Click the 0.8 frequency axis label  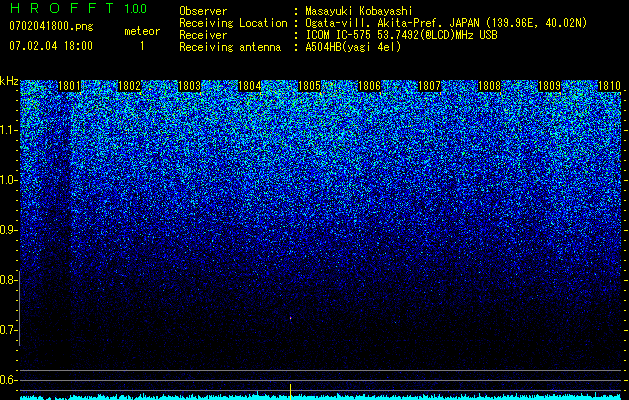pos(8,280)
